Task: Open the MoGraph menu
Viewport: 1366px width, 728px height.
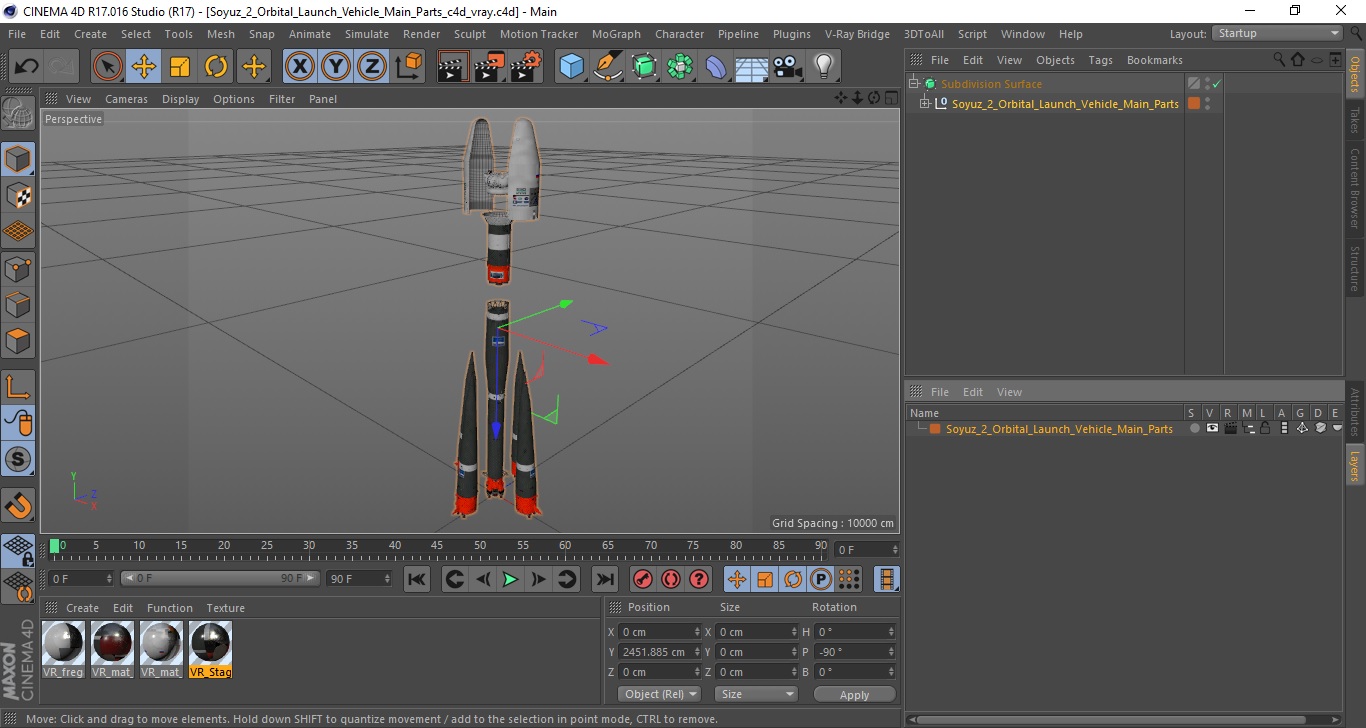Action: (x=616, y=34)
